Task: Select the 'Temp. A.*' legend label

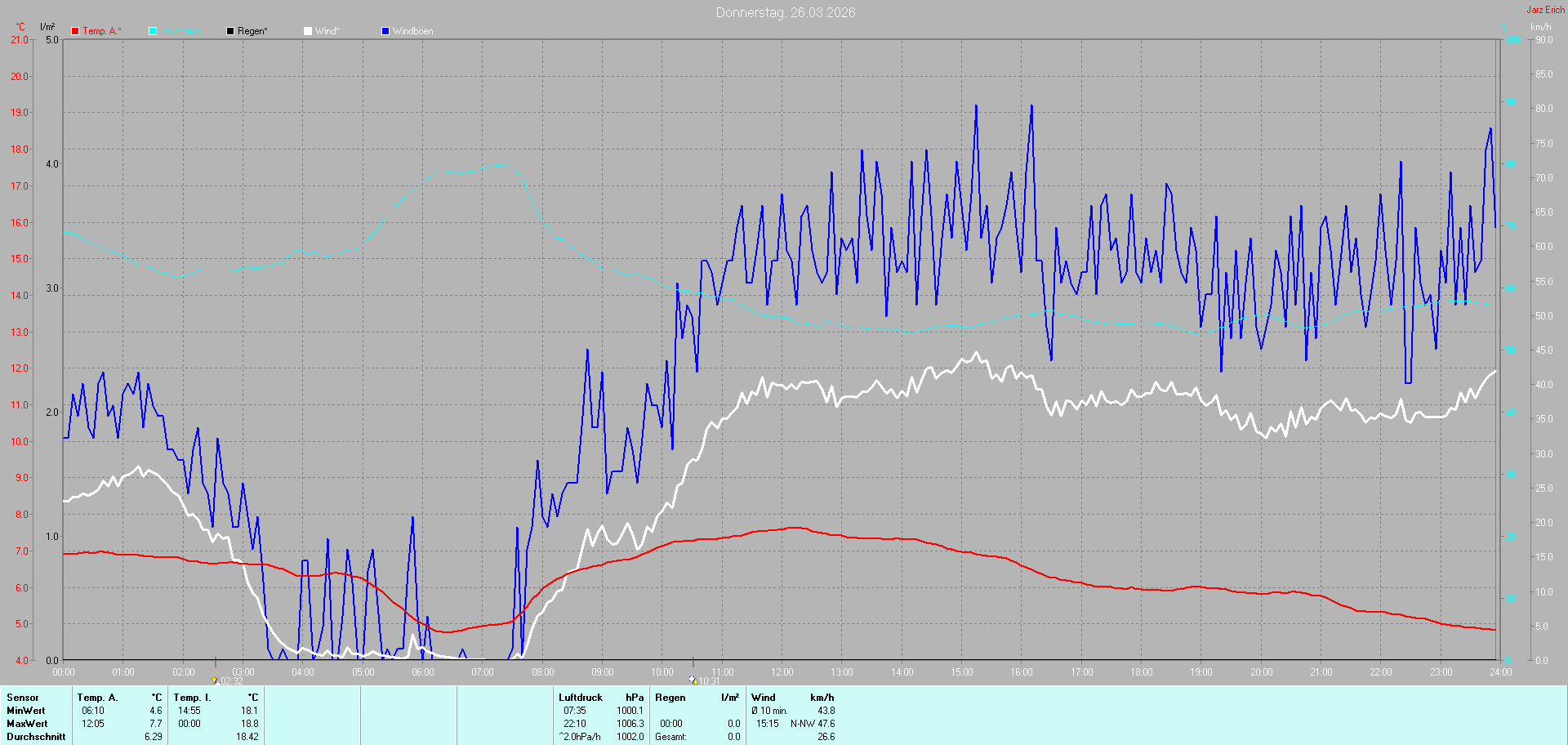Action: pos(102,31)
